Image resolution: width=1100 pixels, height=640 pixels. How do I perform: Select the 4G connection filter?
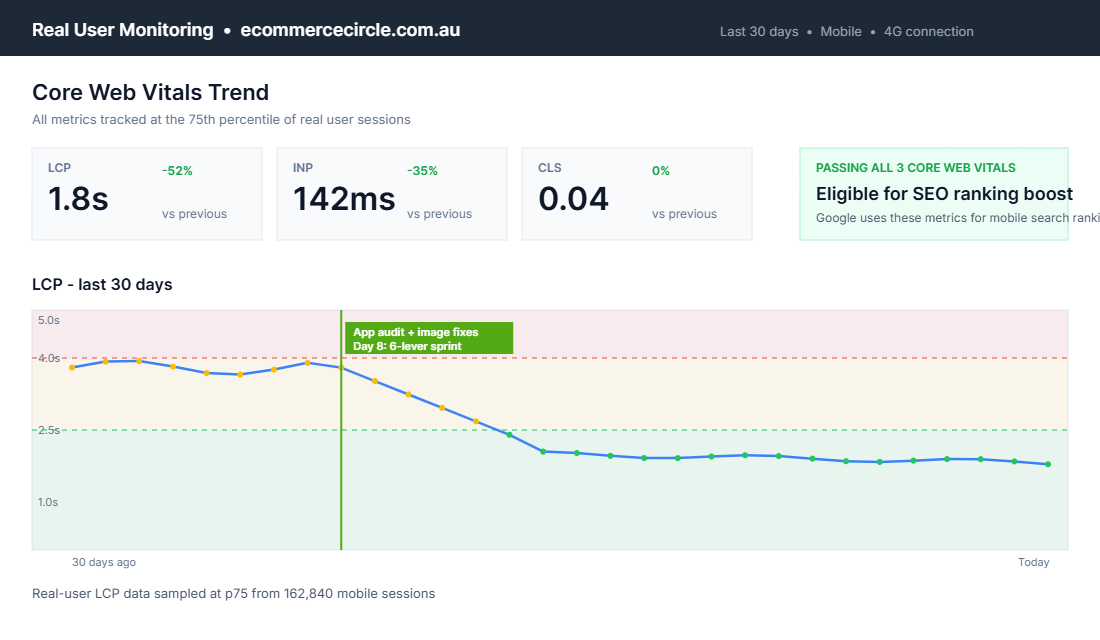pyautogui.click(x=929, y=32)
